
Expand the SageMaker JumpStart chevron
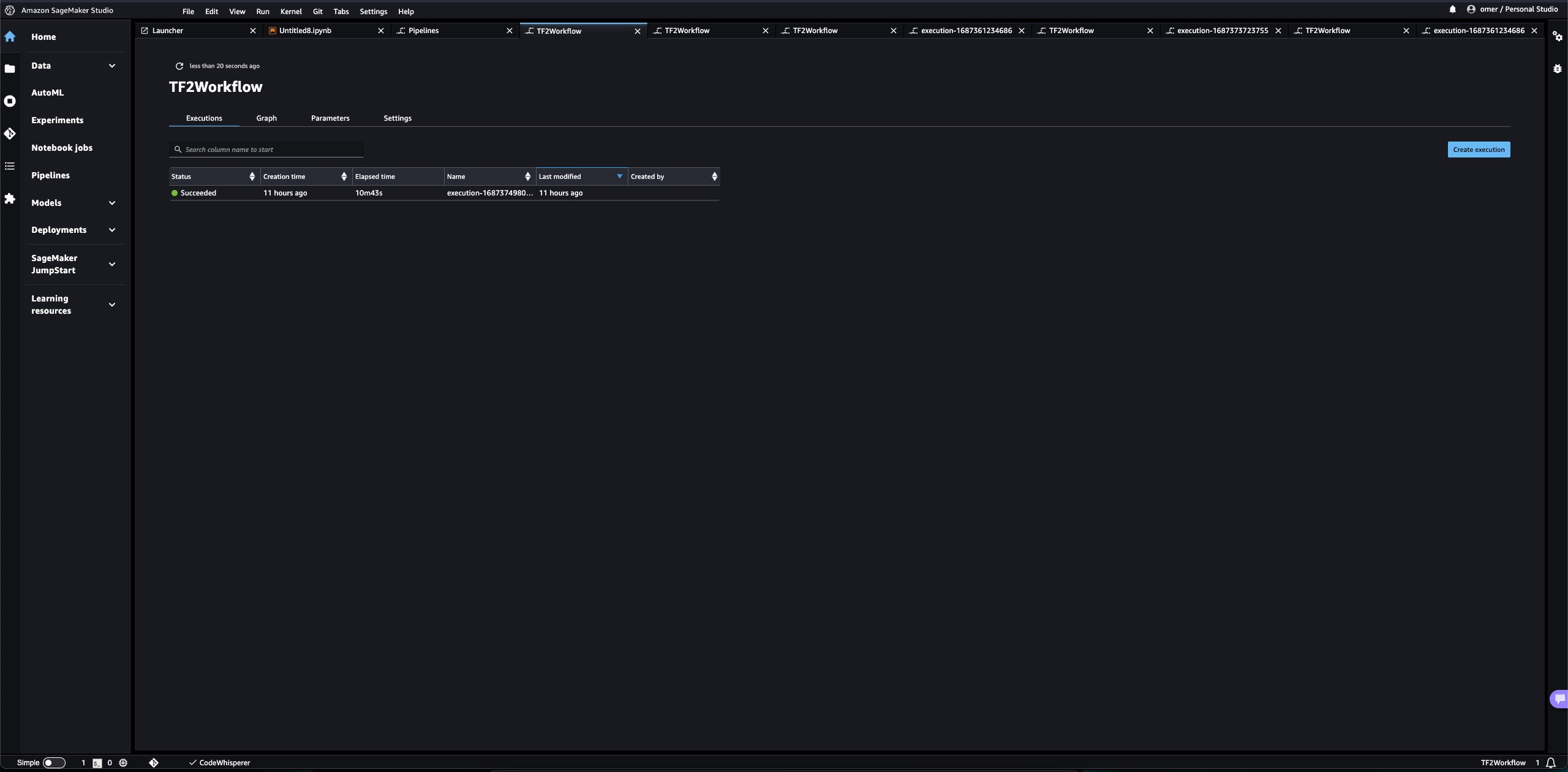coord(111,264)
